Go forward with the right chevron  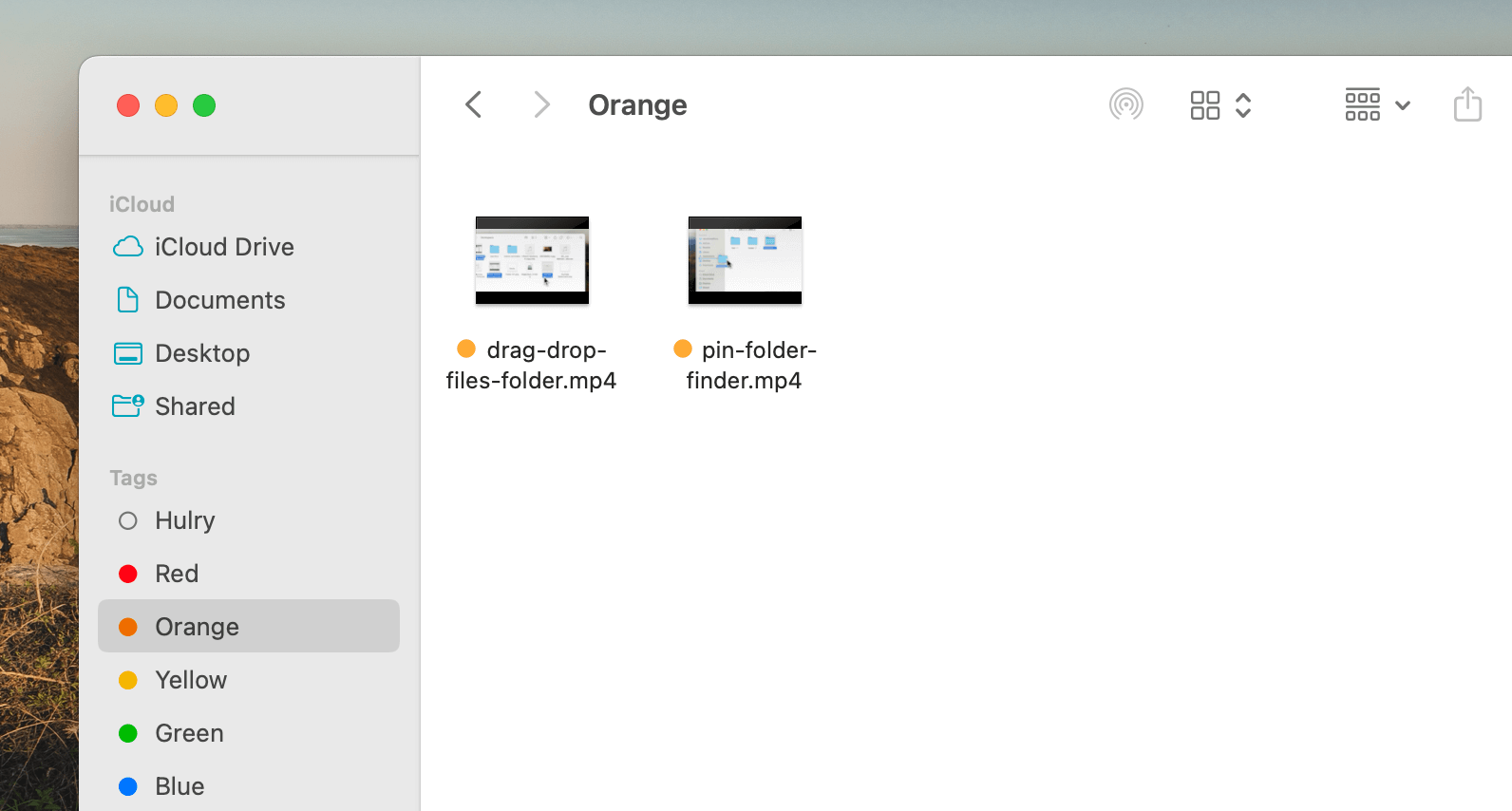[x=541, y=104]
